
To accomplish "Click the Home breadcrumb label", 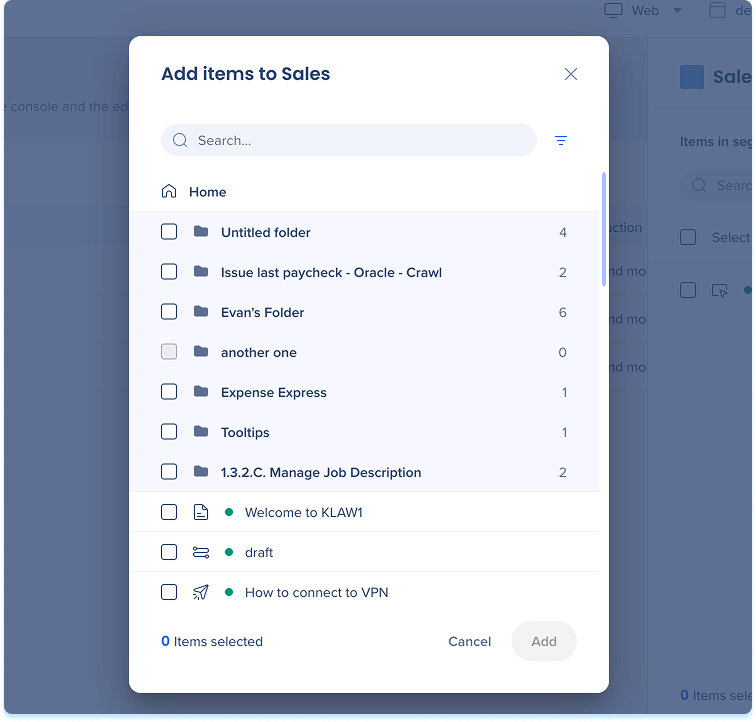I will (207, 192).
